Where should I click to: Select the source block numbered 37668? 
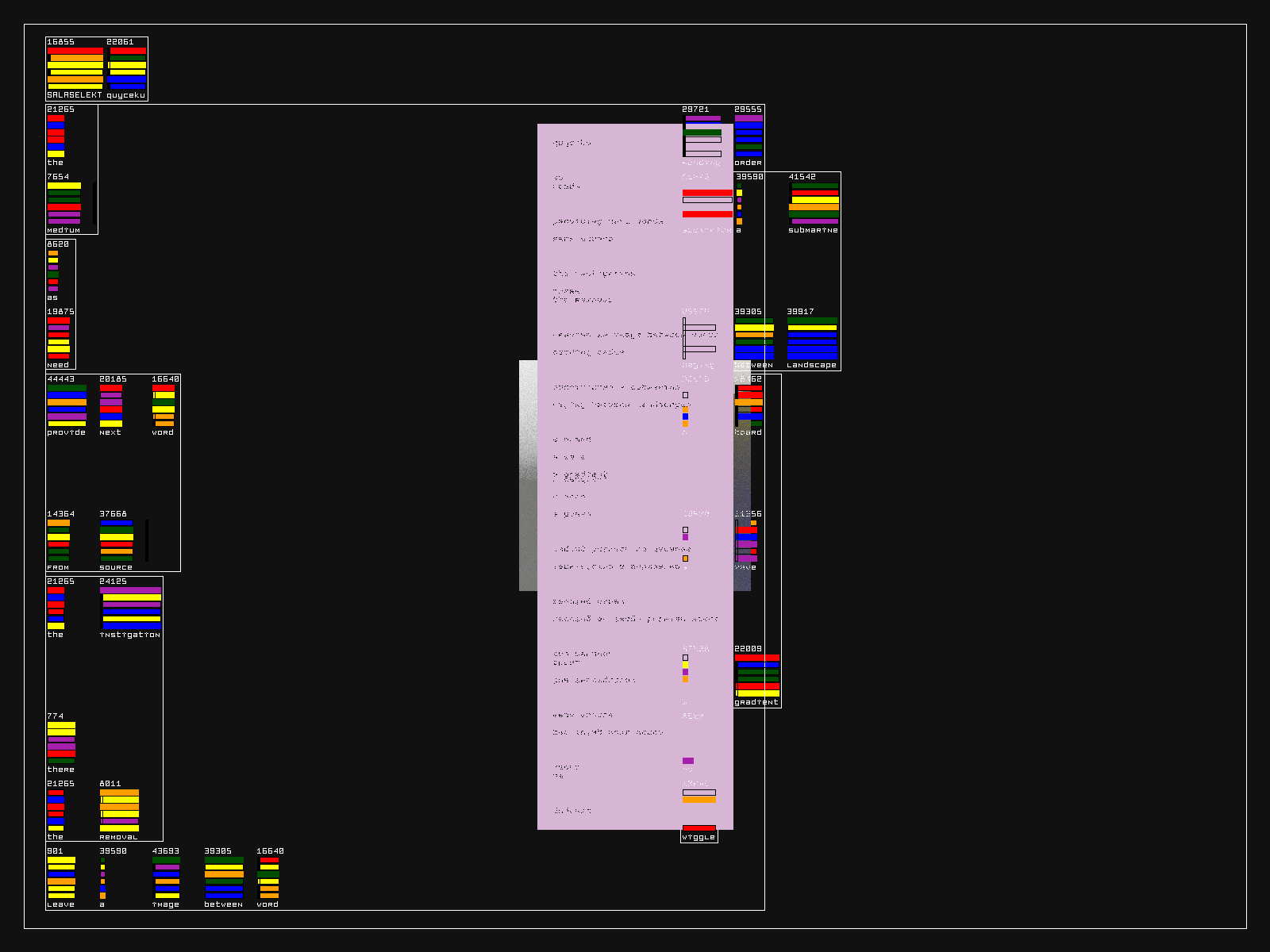click(x=117, y=540)
